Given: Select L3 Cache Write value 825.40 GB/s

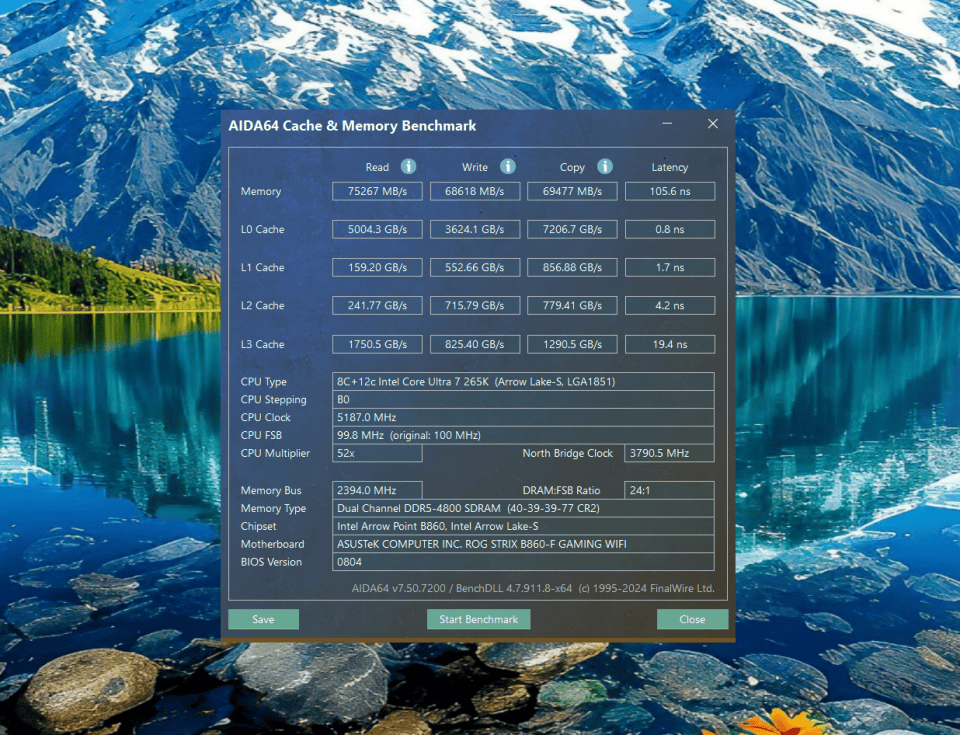Looking at the screenshot, I should [x=475, y=344].
